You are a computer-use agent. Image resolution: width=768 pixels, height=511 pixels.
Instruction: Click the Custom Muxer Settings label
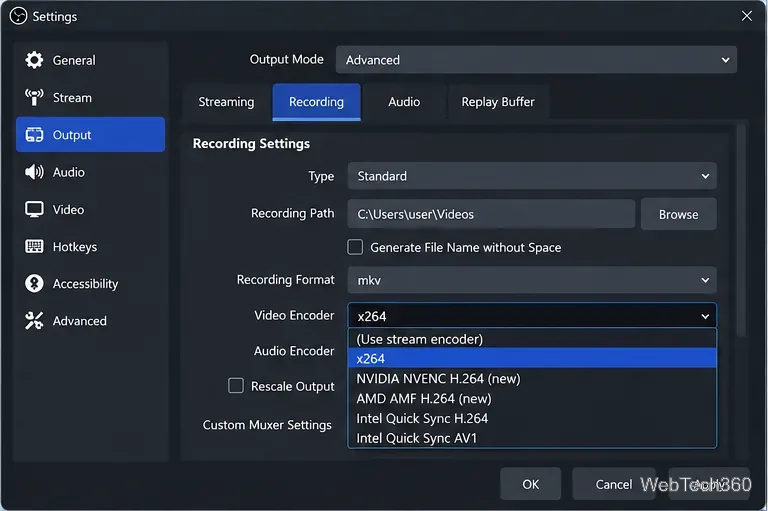[x=267, y=425]
